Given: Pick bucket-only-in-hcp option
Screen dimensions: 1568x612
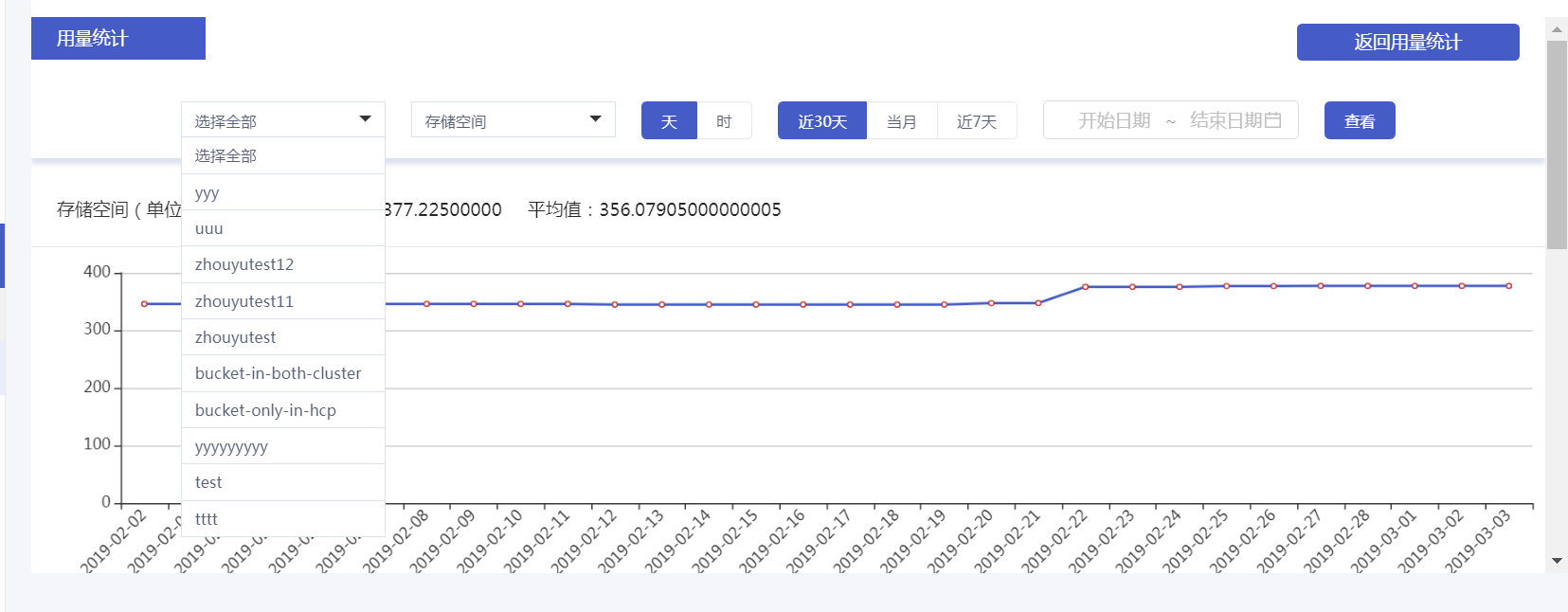Looking at the screenshot, I should tap(283, 410).
